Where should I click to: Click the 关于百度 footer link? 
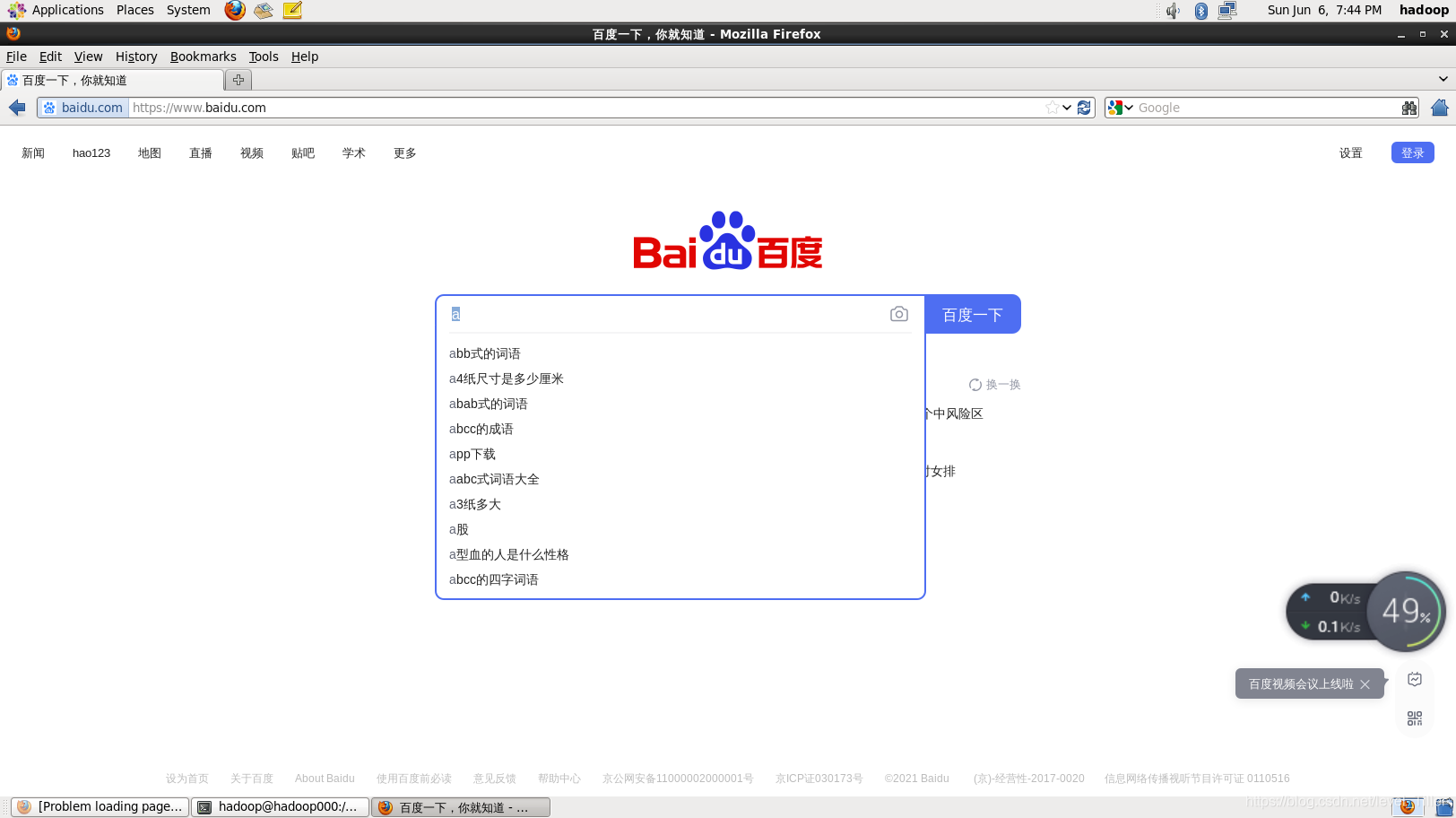click(252, 779)
